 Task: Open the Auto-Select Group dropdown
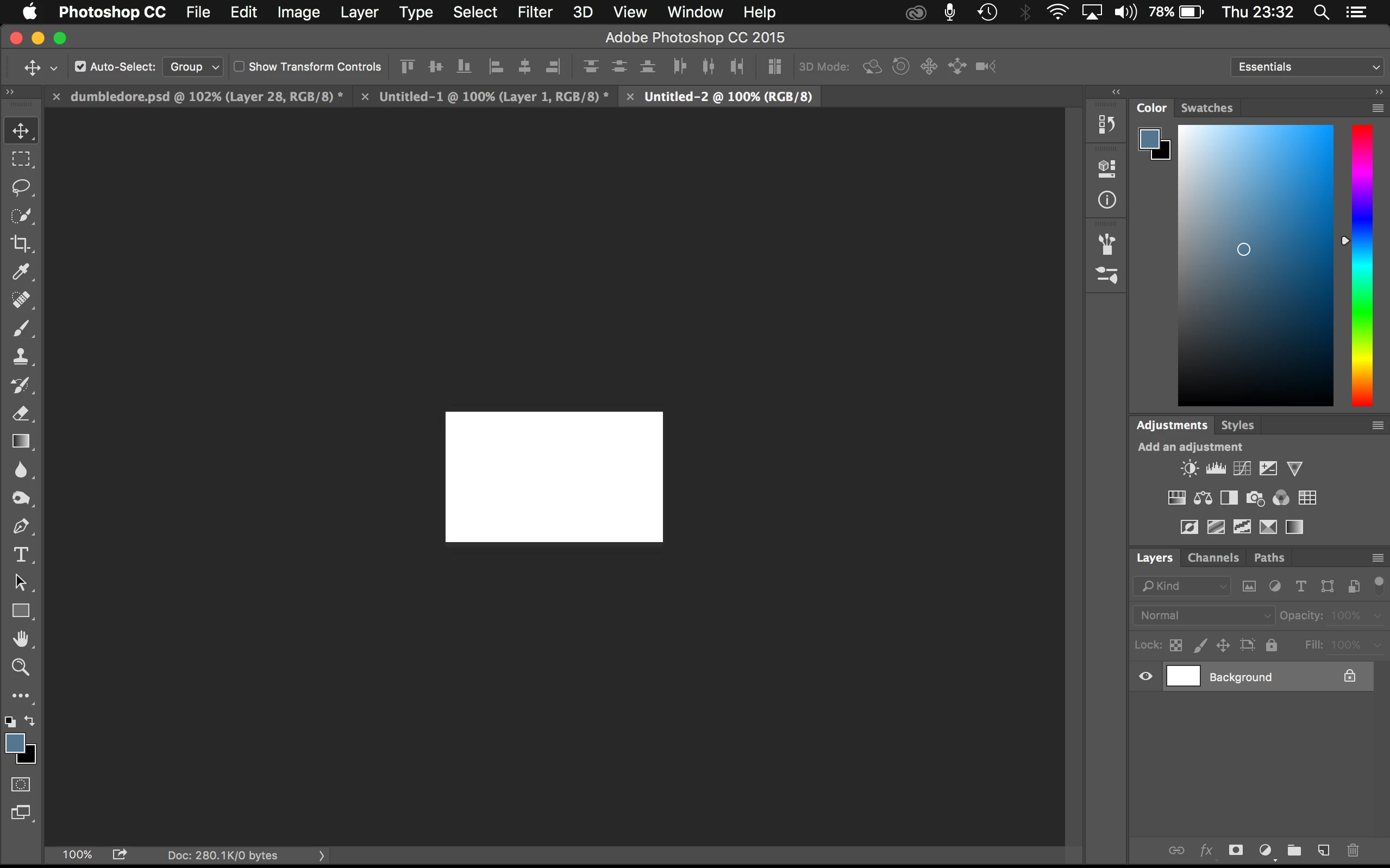click(x=193, y=67)
